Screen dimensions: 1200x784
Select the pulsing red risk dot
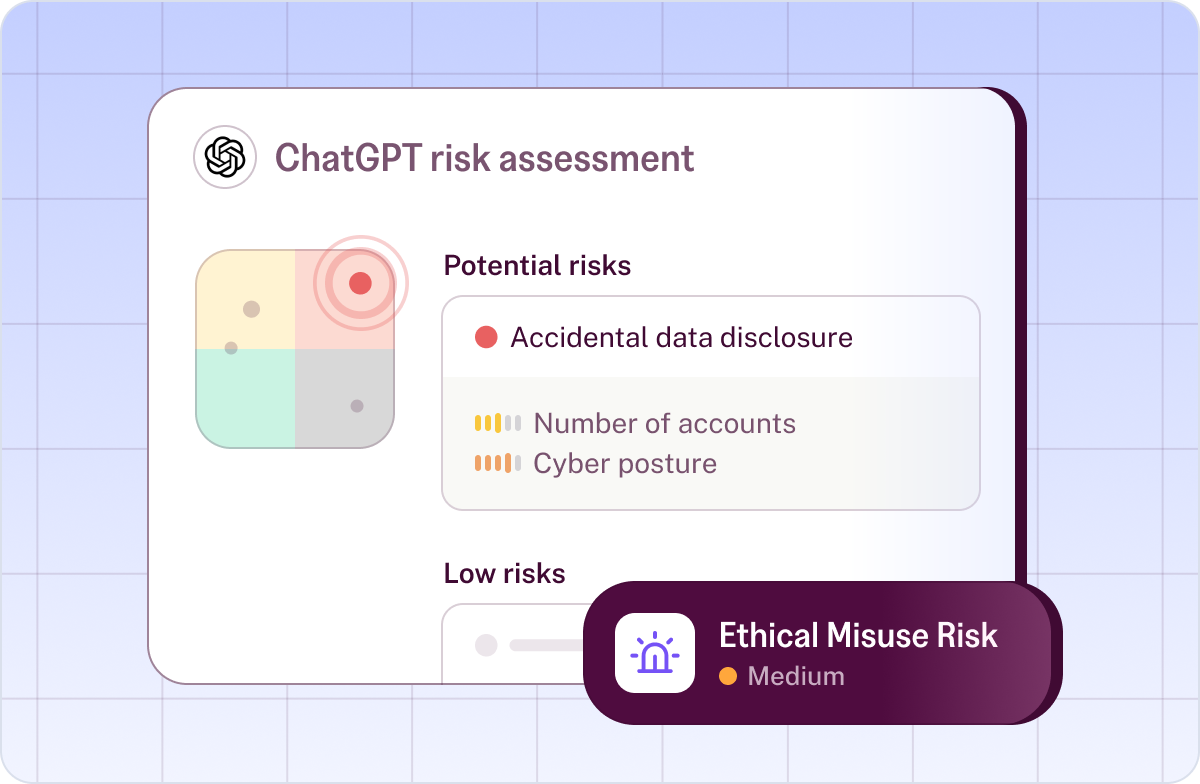click(361, 283)
